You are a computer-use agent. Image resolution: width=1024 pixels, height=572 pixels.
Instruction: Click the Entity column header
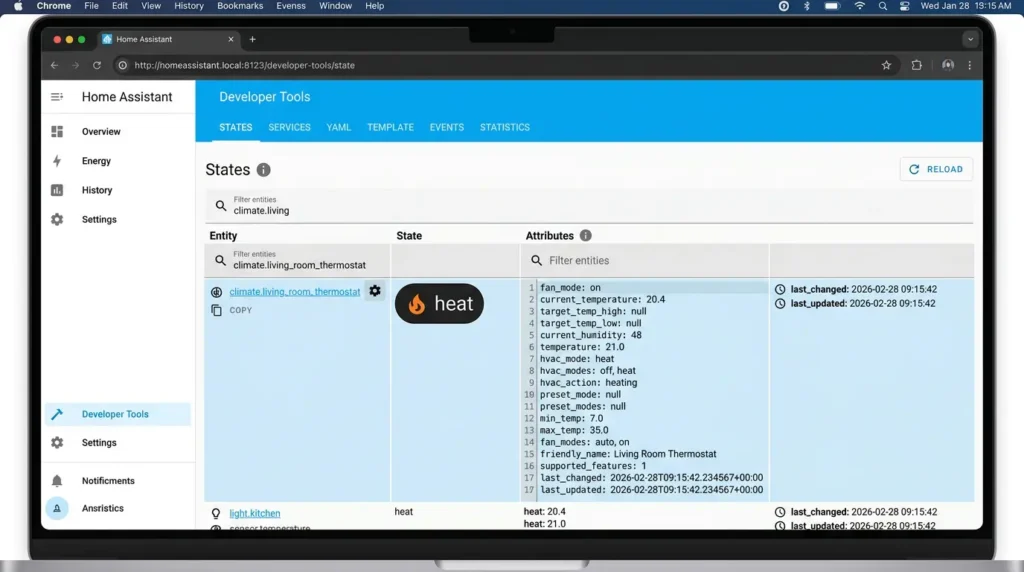click(x=223, y=236)
